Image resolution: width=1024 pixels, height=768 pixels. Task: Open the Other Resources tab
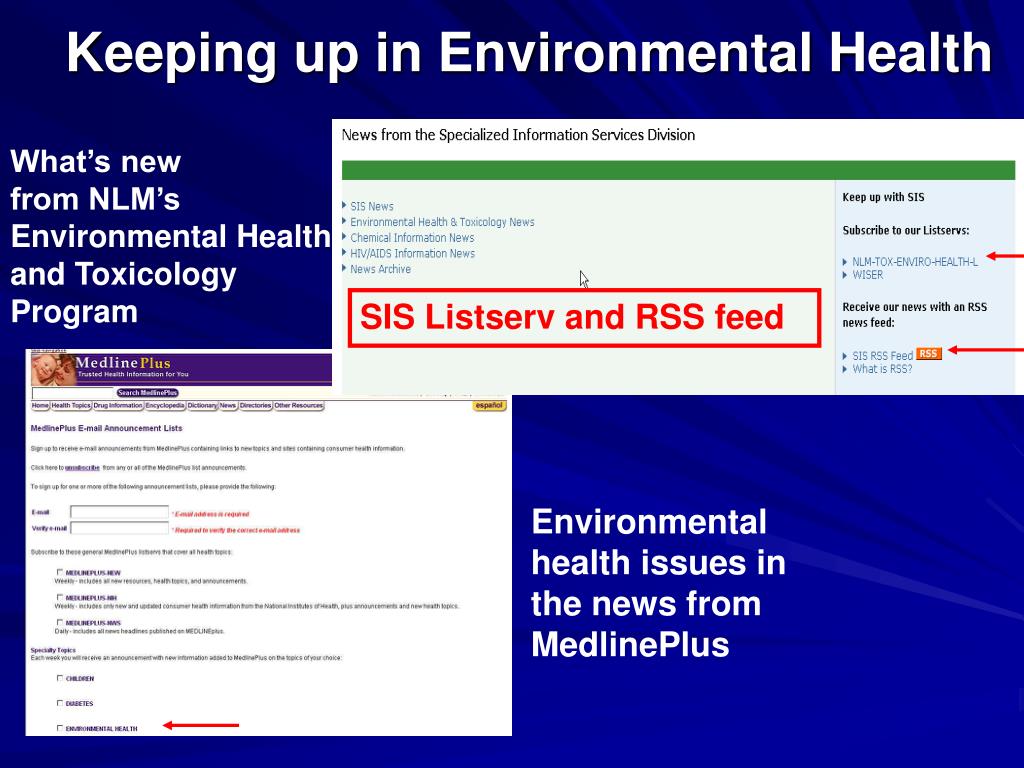tap(298, 406)
